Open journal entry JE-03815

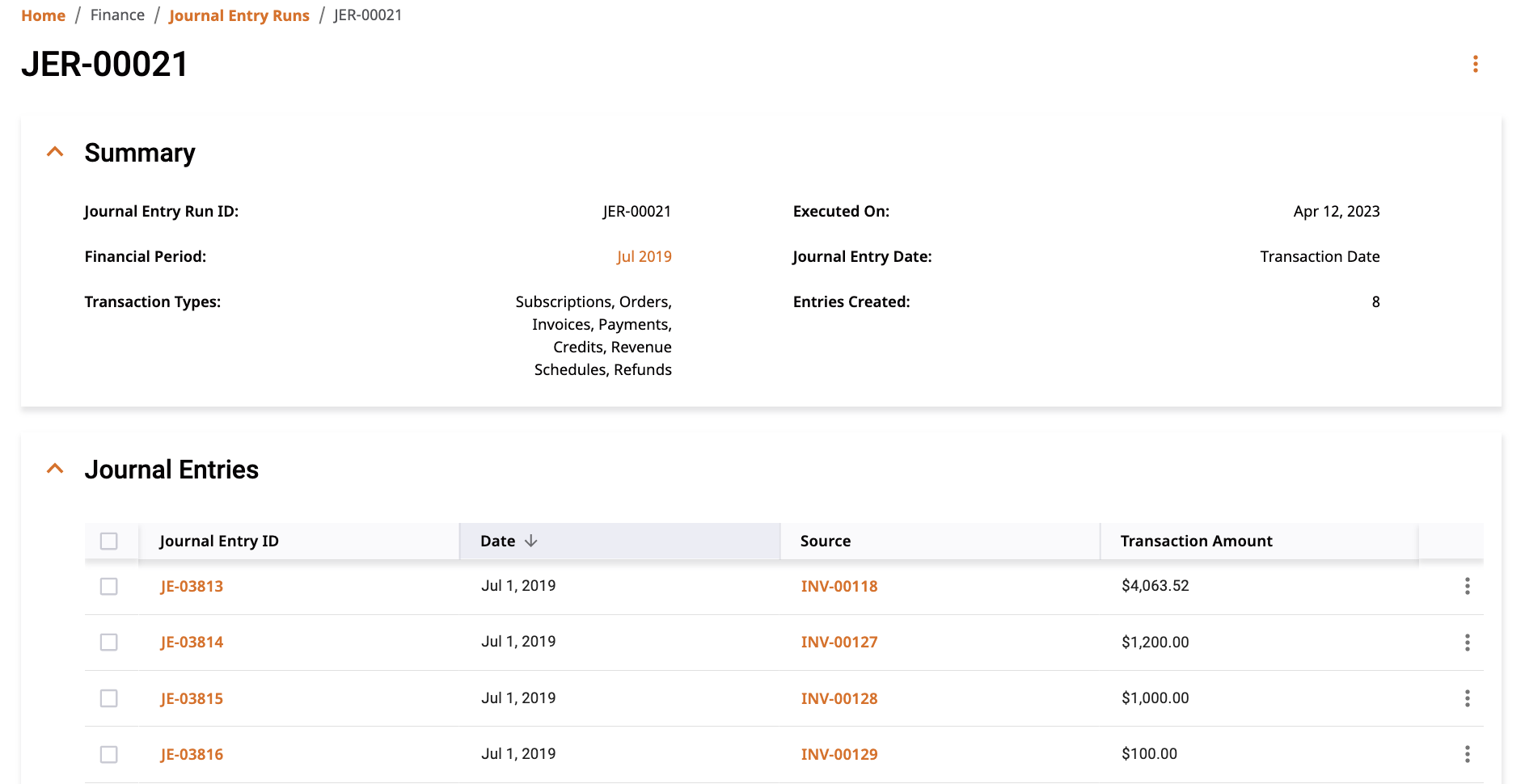point(192,698)
